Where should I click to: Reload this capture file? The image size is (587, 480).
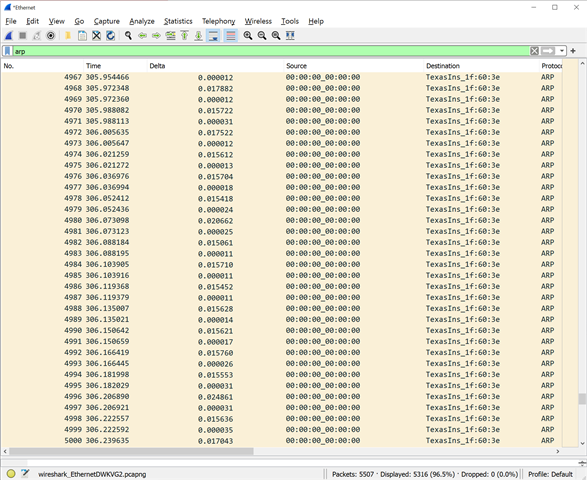click(110, 36)
